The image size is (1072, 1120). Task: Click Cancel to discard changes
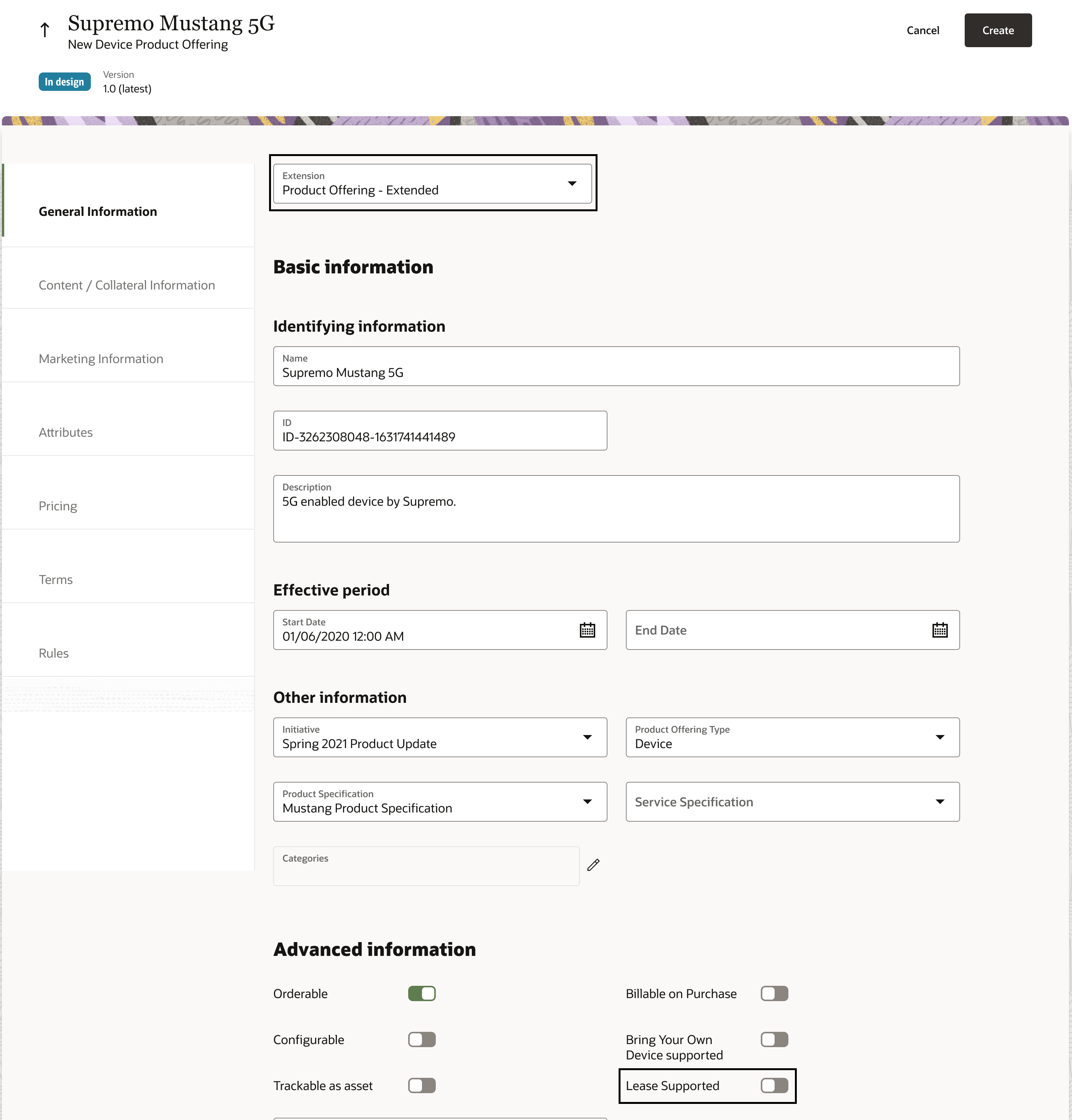pos(923,30)
